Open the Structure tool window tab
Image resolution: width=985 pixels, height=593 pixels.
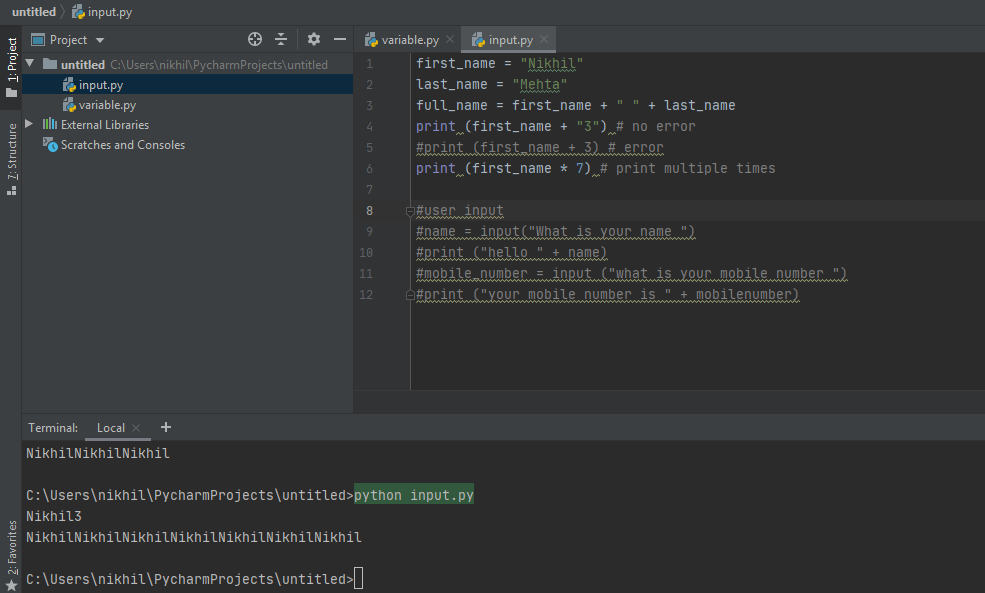coord(11,159)
